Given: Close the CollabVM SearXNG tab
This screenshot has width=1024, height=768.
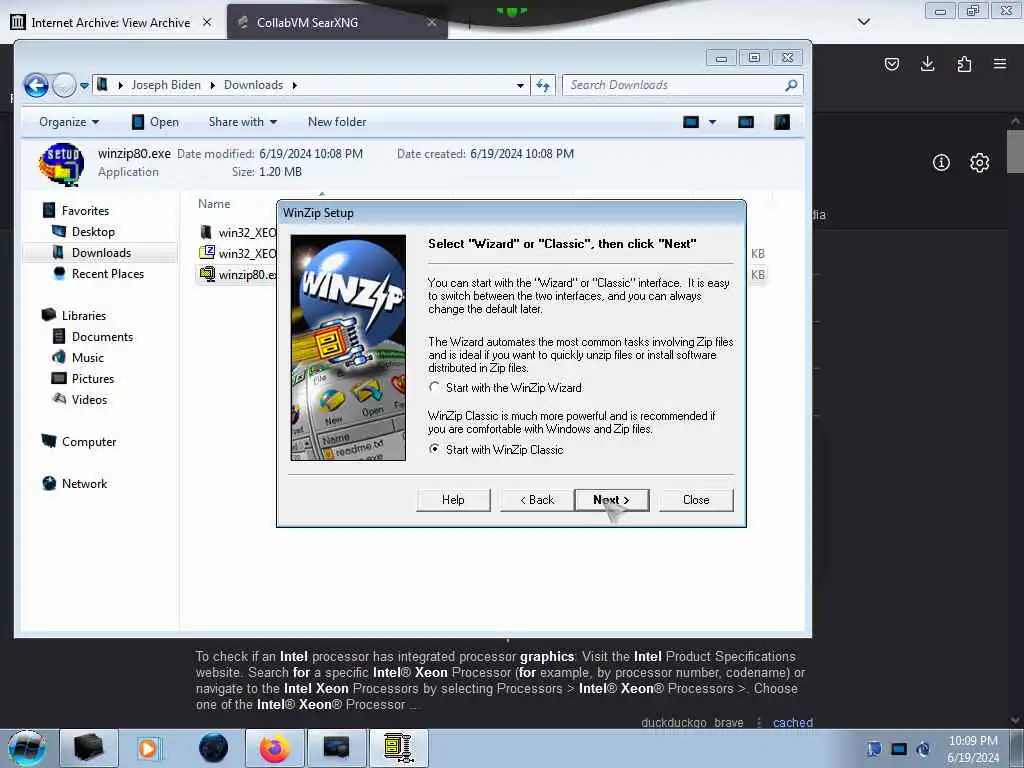Looking at the screenshot, I should tap(432, 22).
